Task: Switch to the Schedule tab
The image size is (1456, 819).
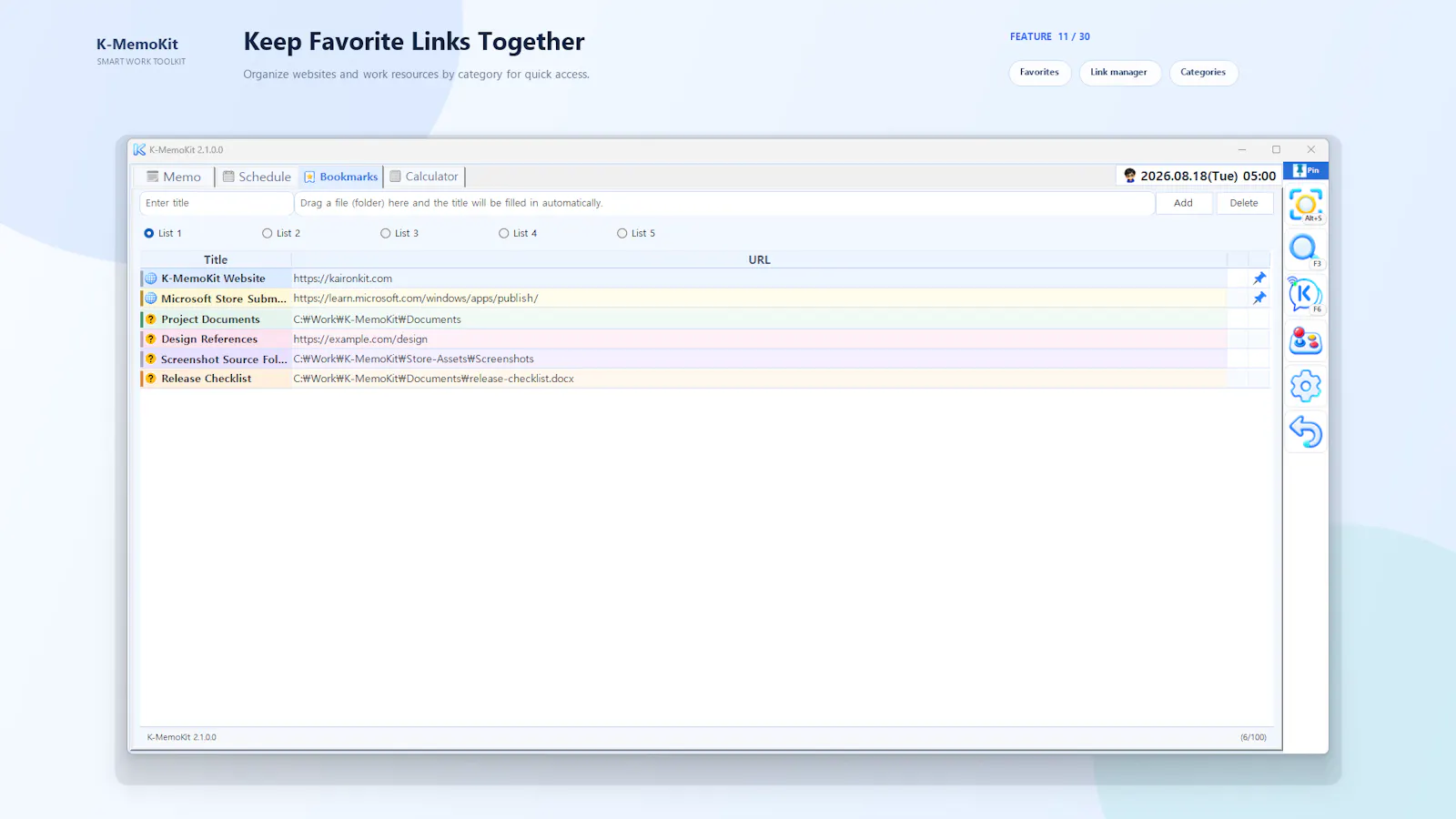Action: [257, 177]
